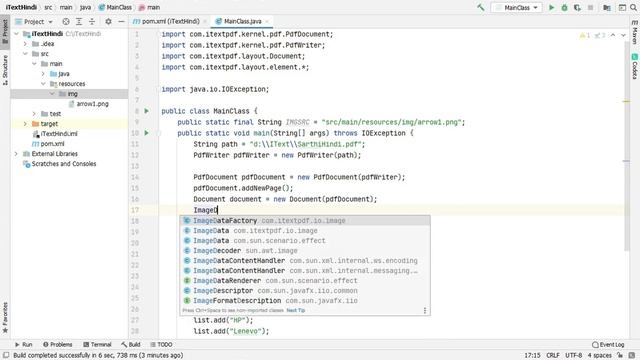Open the TODO tool window tab
Viewport: 640px width, 360px height.
(x=161, y=344)
